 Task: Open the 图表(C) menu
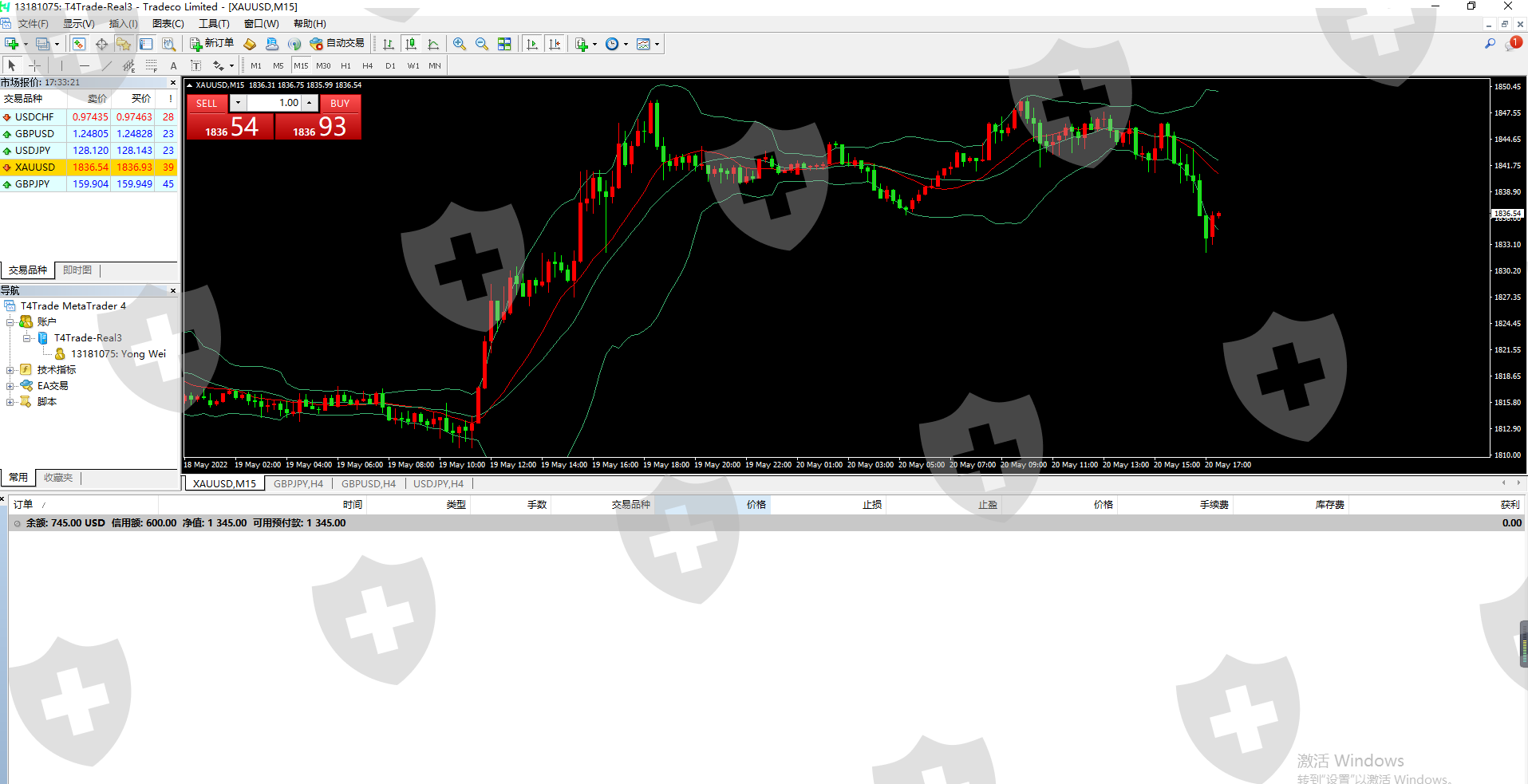coord(168,24)
